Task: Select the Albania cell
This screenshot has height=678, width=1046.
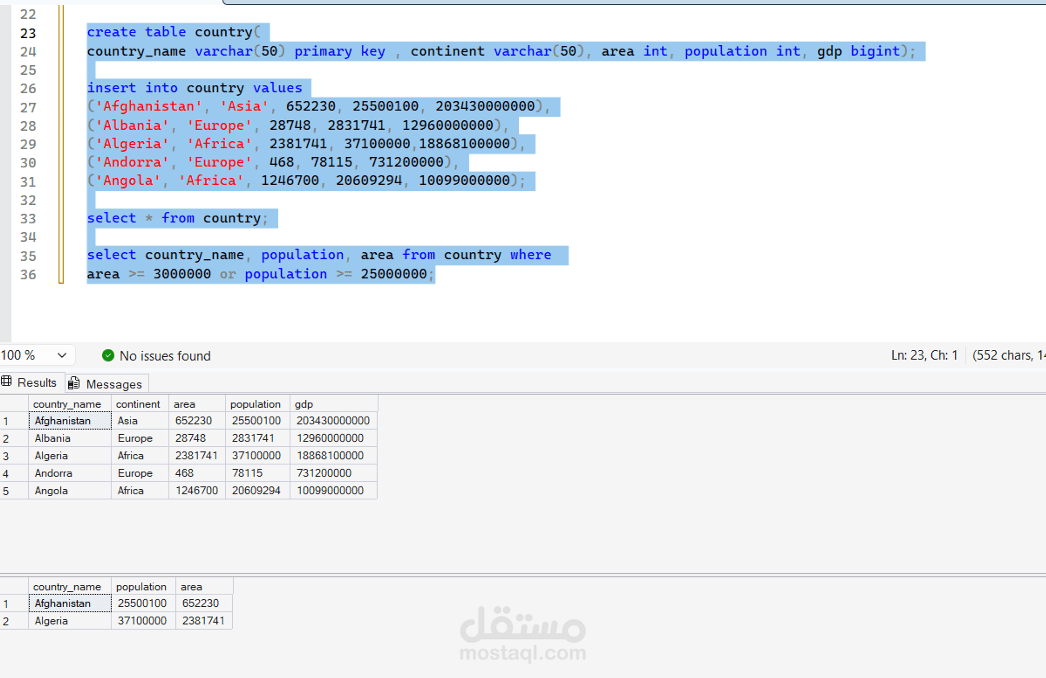Action: pos(69,438)
